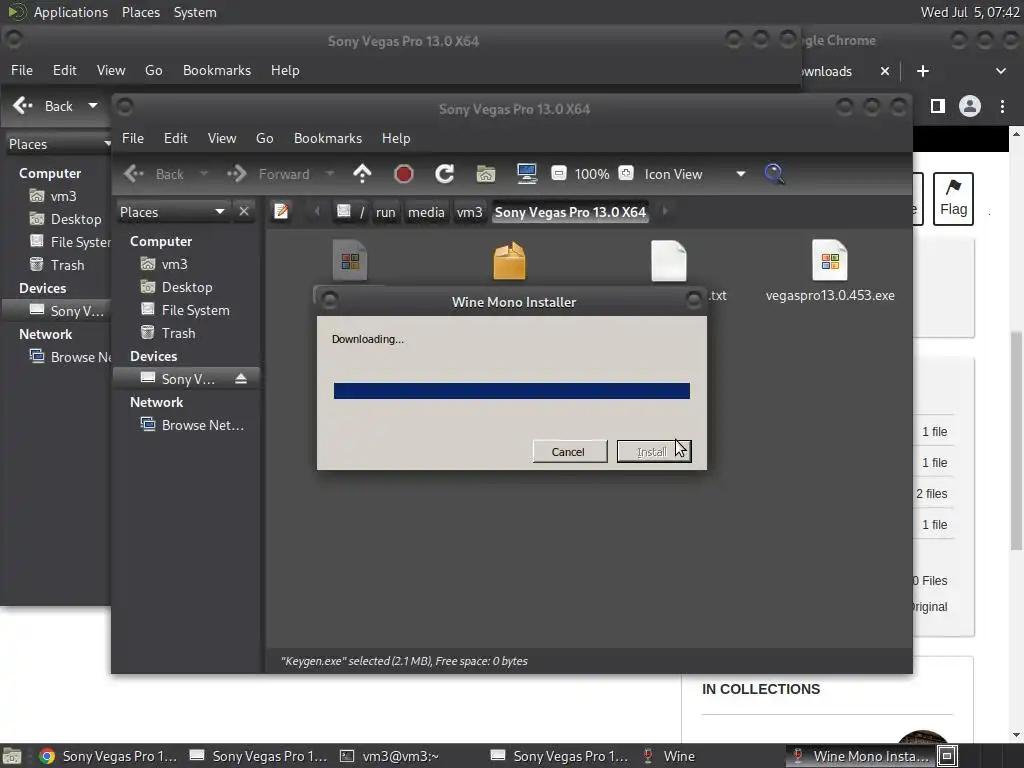1024x768 pixels.
Task: Open Places dropdown in front sidebar
Action: (x=173, y=212)
